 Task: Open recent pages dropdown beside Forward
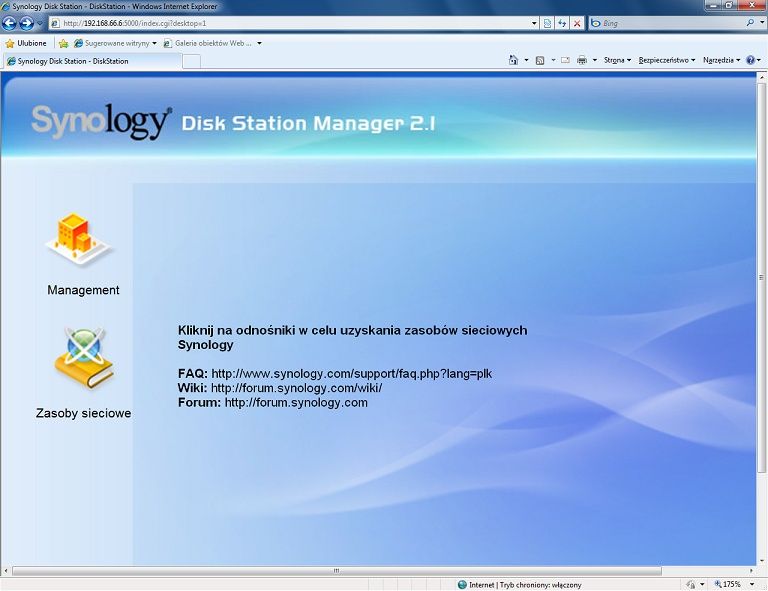40,23
